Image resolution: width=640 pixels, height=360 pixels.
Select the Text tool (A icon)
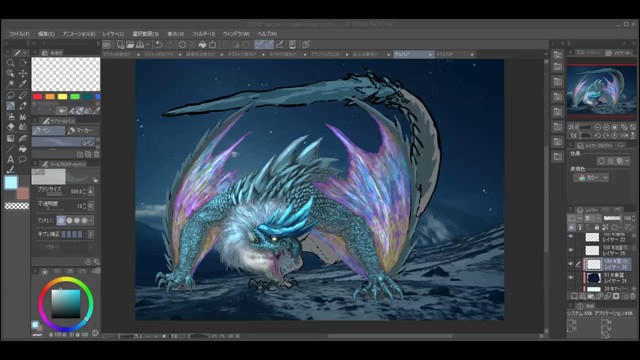[x=11, y=160]
